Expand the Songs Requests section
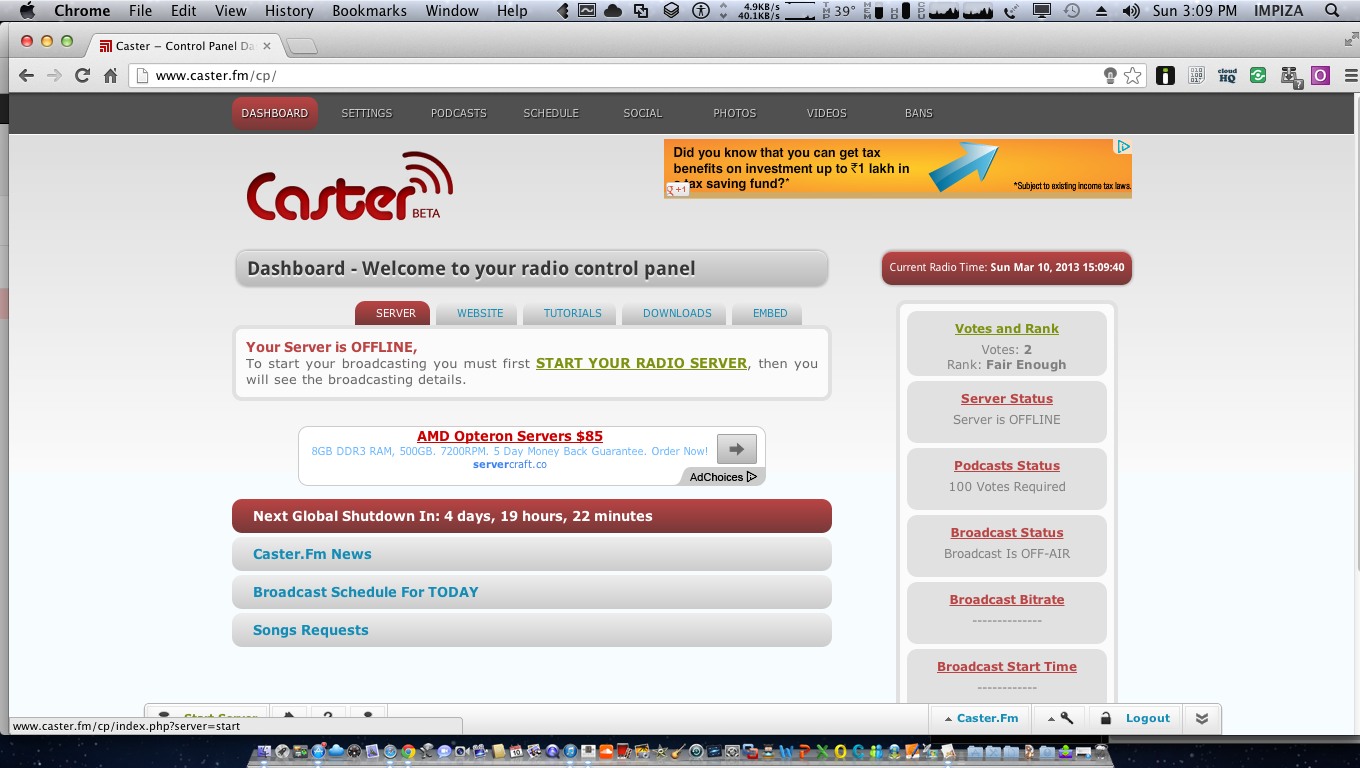Image resolution: width=1360 pixels, height=768 pixels. [x=532, y=630]
